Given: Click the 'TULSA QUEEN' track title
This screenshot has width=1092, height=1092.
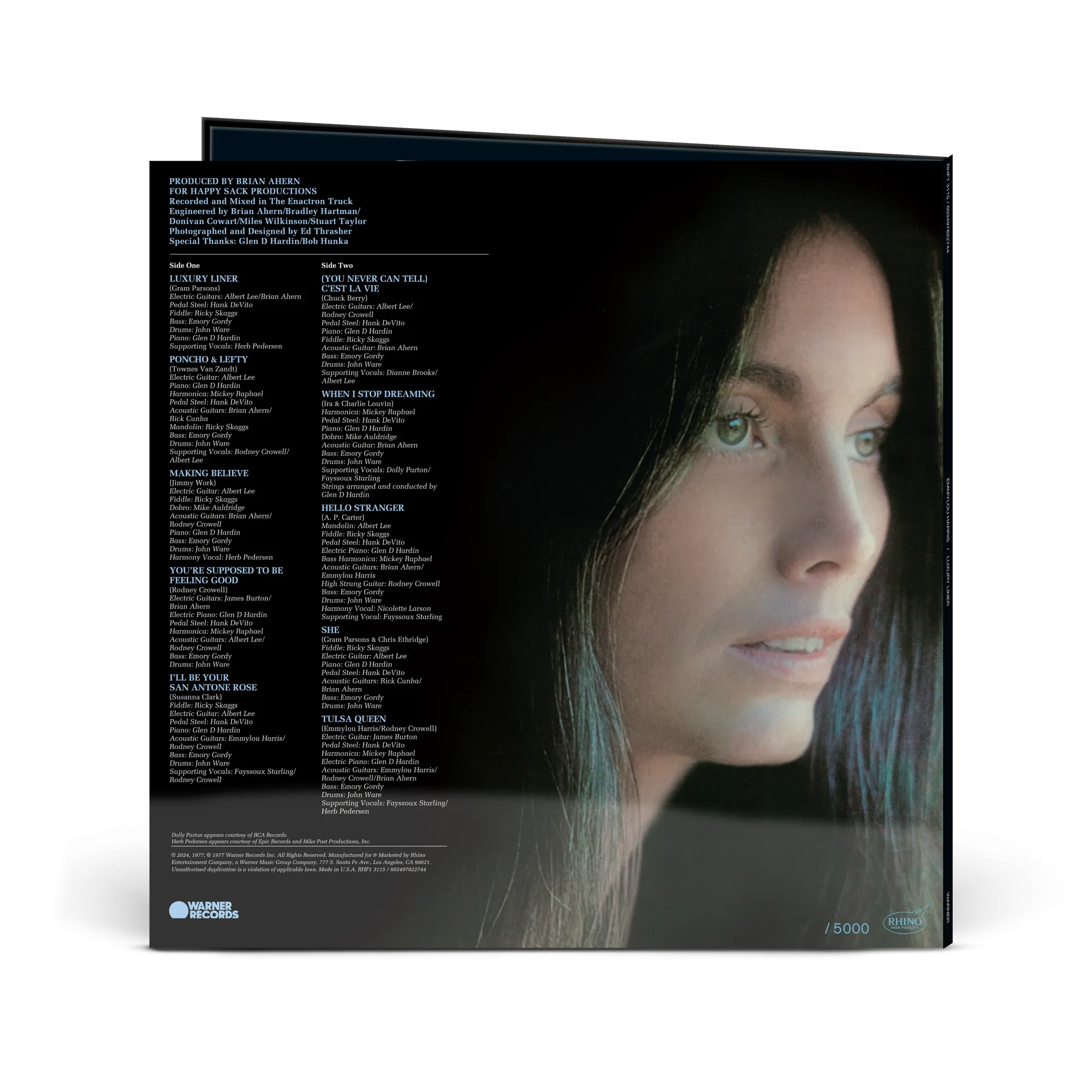Looking at the screenshot, I should pos(354,719).
